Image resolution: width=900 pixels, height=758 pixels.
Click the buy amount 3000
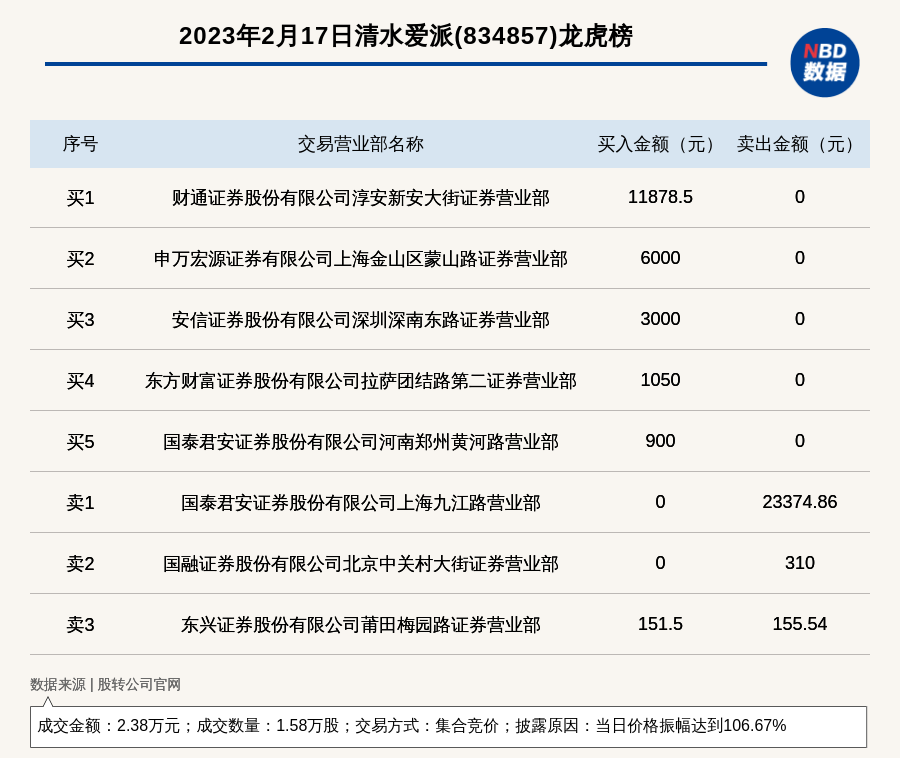click(660, 319)
